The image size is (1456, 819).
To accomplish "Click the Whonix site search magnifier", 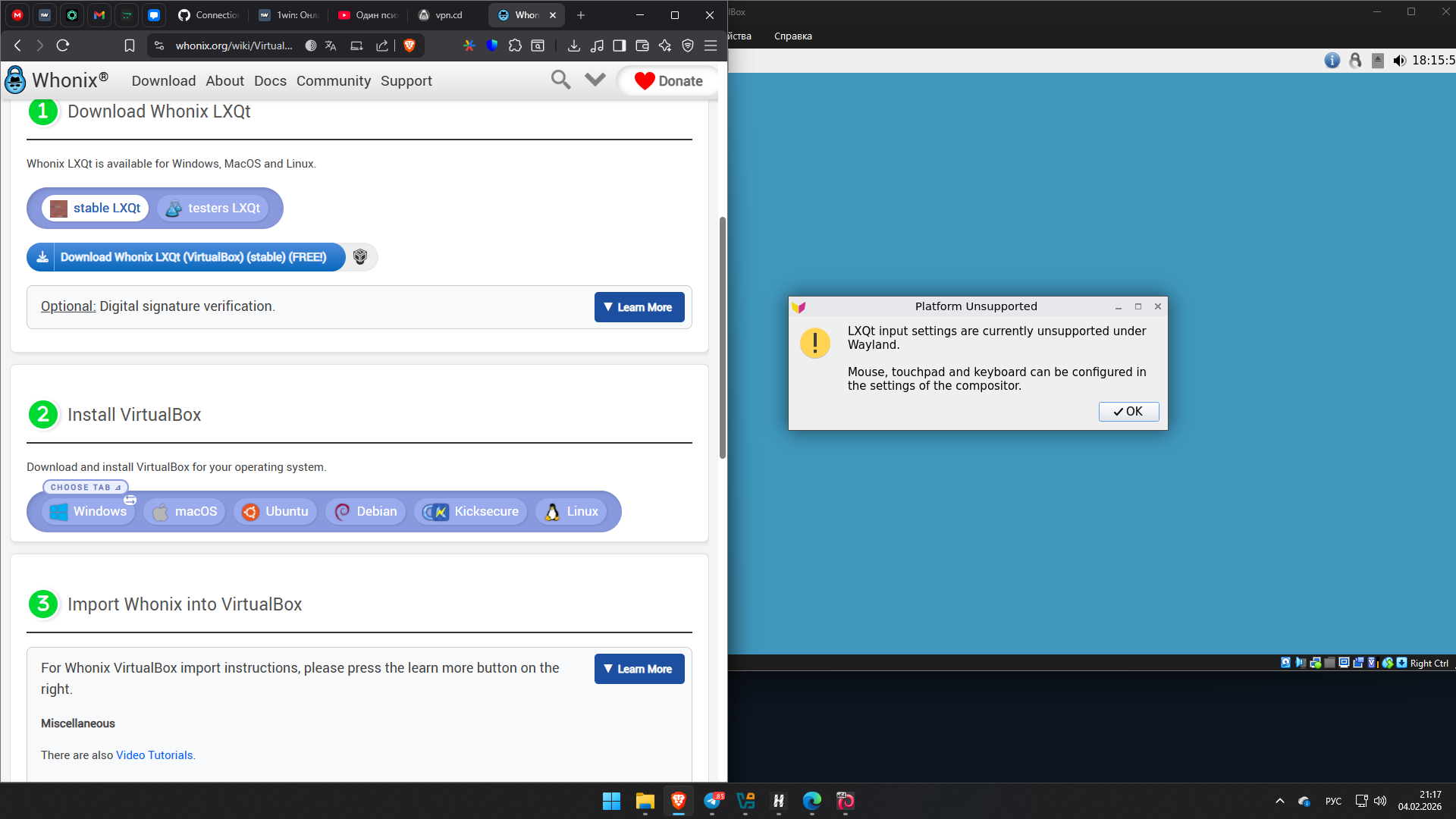I will 560,80.
